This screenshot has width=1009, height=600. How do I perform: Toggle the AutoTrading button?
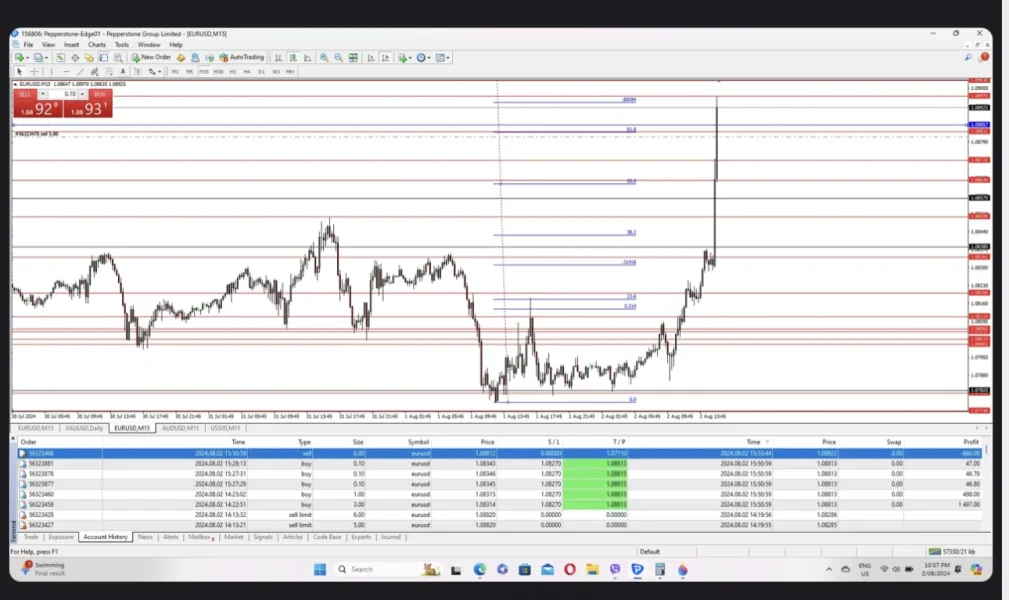[x=241, y=58]
